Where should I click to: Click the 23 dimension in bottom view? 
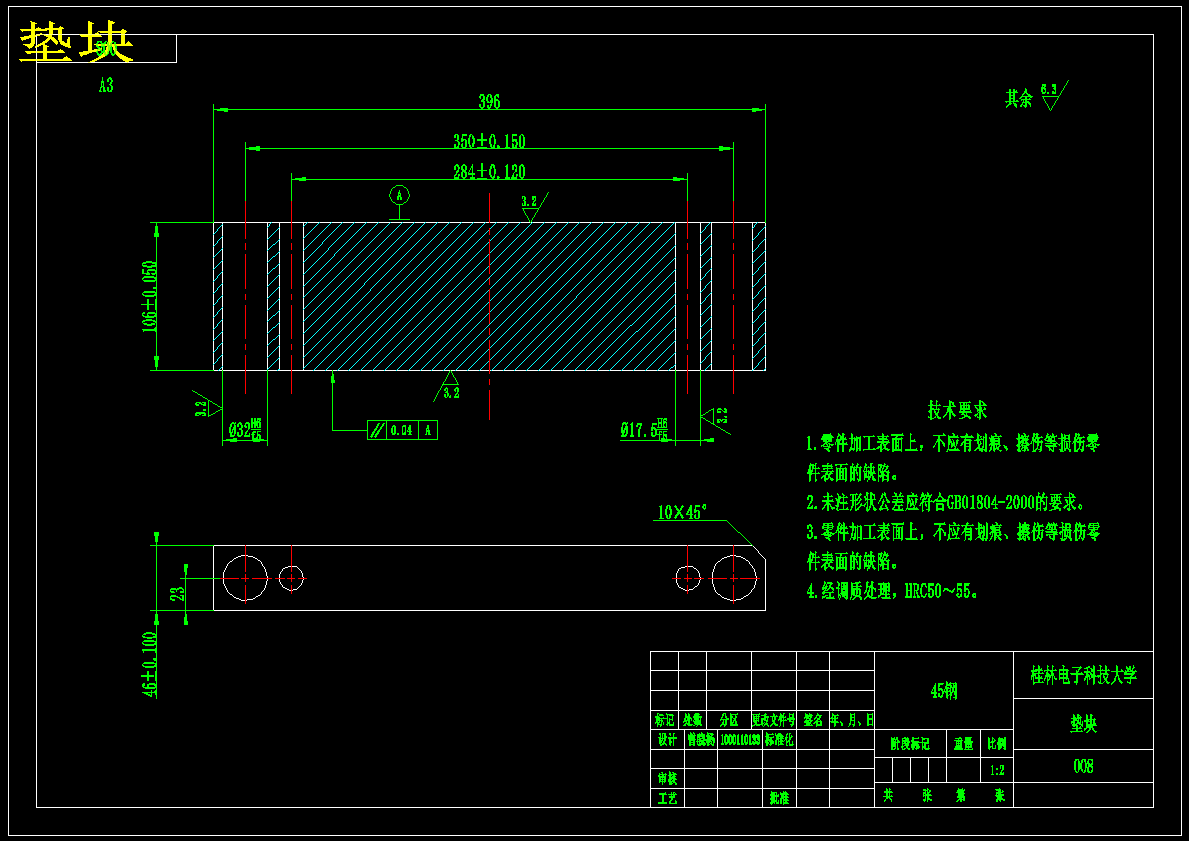point(177,594)
